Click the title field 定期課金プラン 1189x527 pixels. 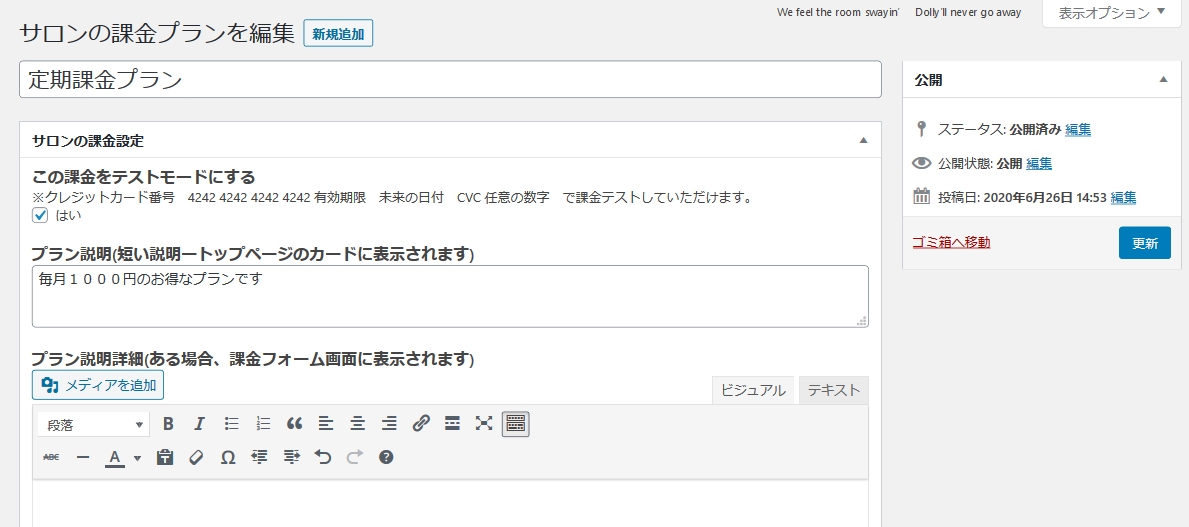450,79
